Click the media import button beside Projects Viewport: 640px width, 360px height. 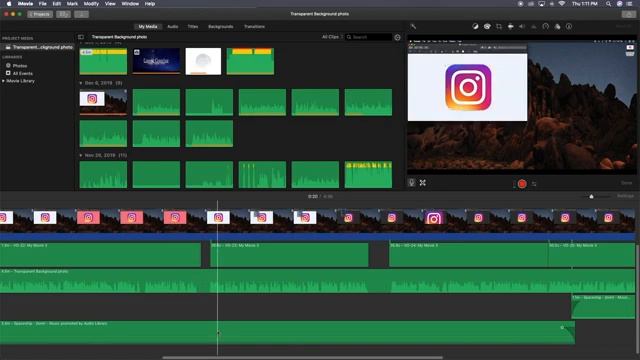(63, 14)
